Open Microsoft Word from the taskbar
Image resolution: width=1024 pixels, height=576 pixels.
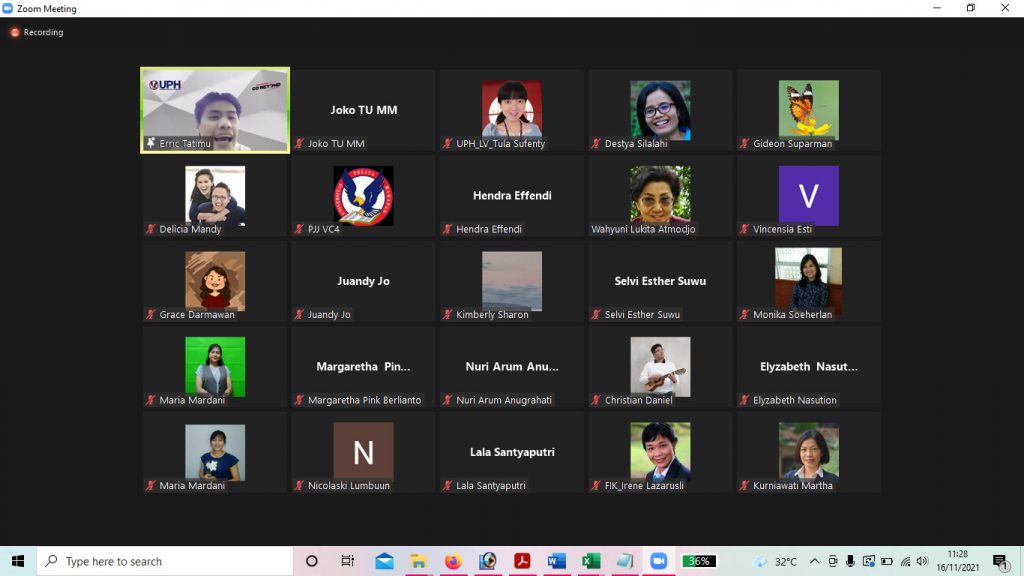tap(557, 561)
